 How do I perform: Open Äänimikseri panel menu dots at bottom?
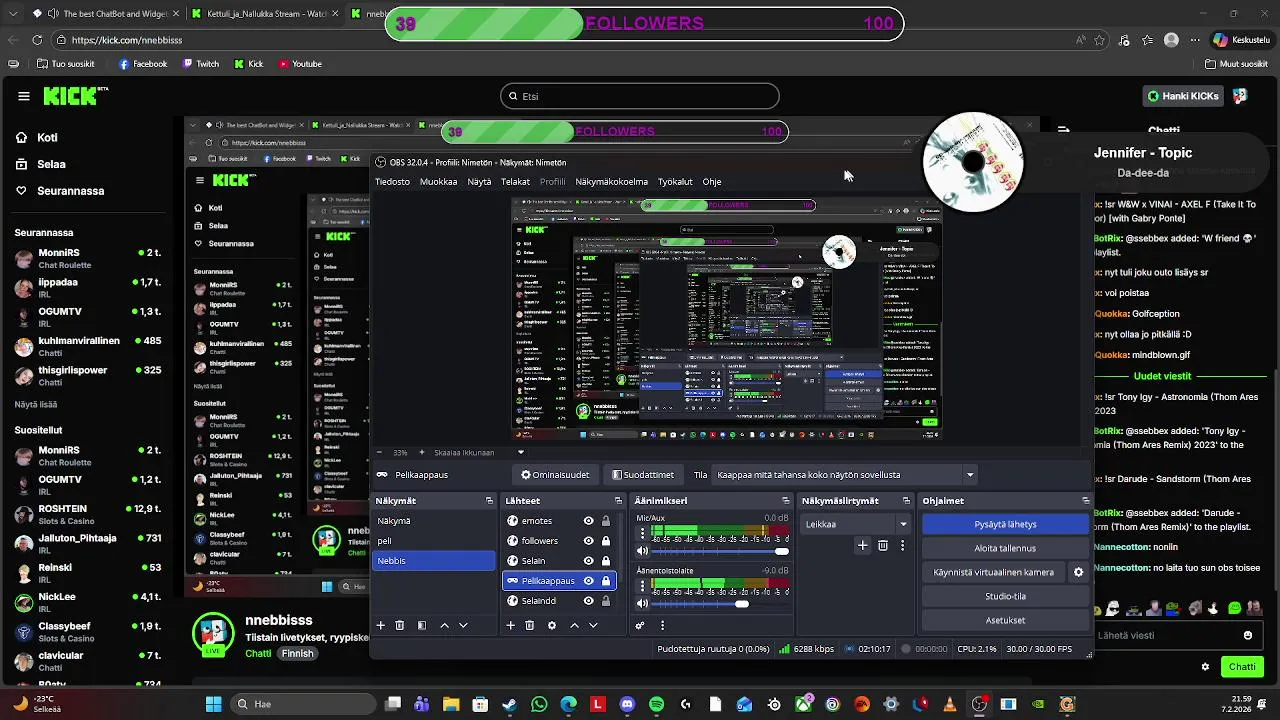(x=662, y=625)
